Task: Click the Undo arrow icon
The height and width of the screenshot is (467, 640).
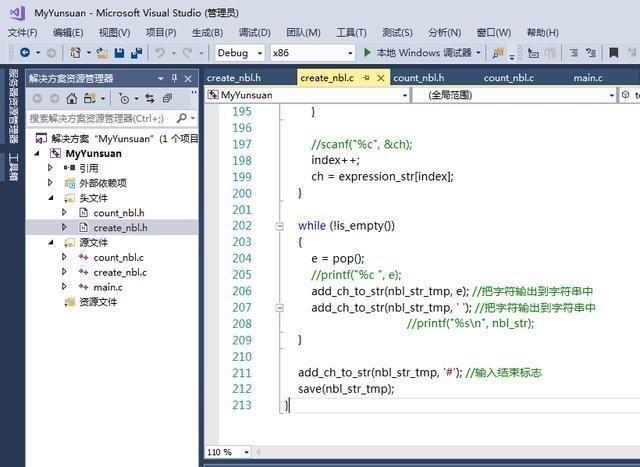Action: (x=160, y=53)
